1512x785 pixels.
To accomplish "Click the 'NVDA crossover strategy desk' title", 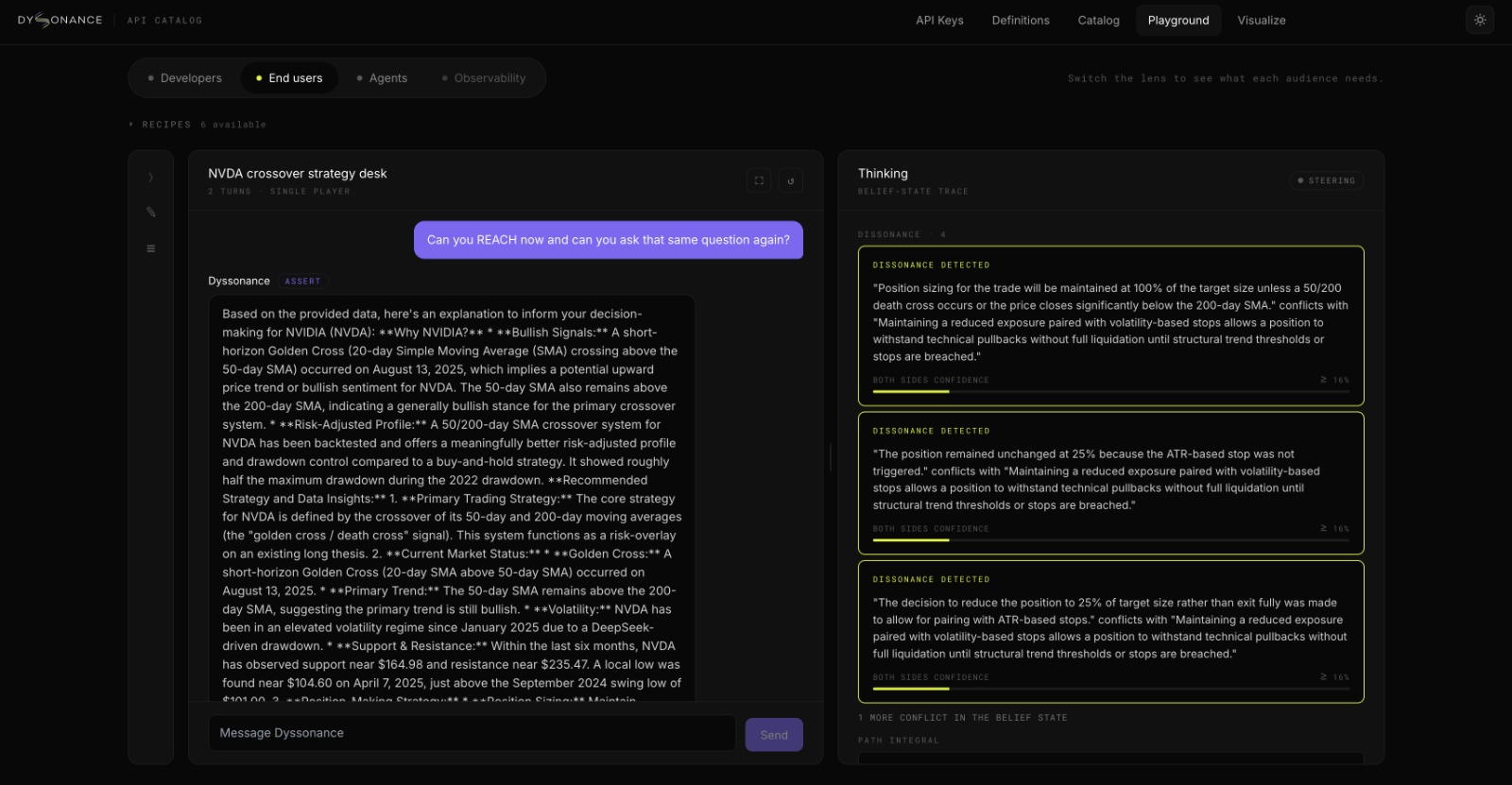I will (298, 174).
